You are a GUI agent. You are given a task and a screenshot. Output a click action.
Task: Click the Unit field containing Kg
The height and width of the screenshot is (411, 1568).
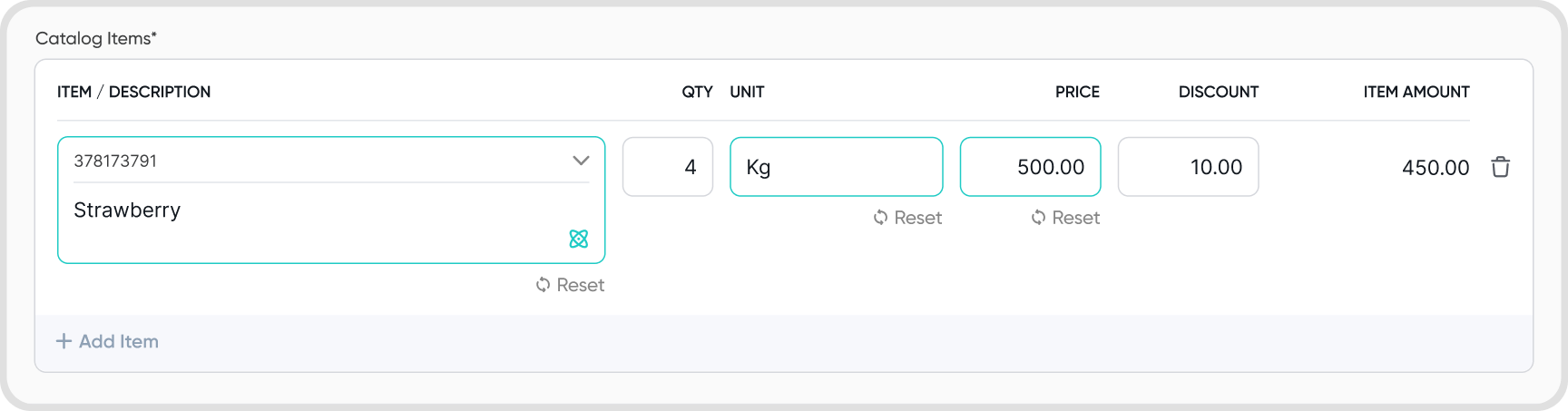tap(837, 167)
